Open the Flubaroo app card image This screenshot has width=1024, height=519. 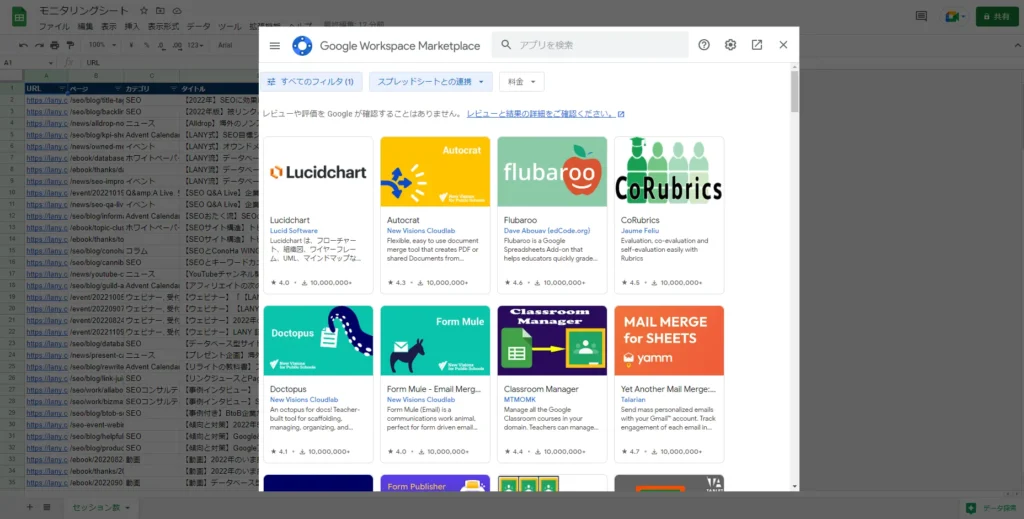point(552,172)
